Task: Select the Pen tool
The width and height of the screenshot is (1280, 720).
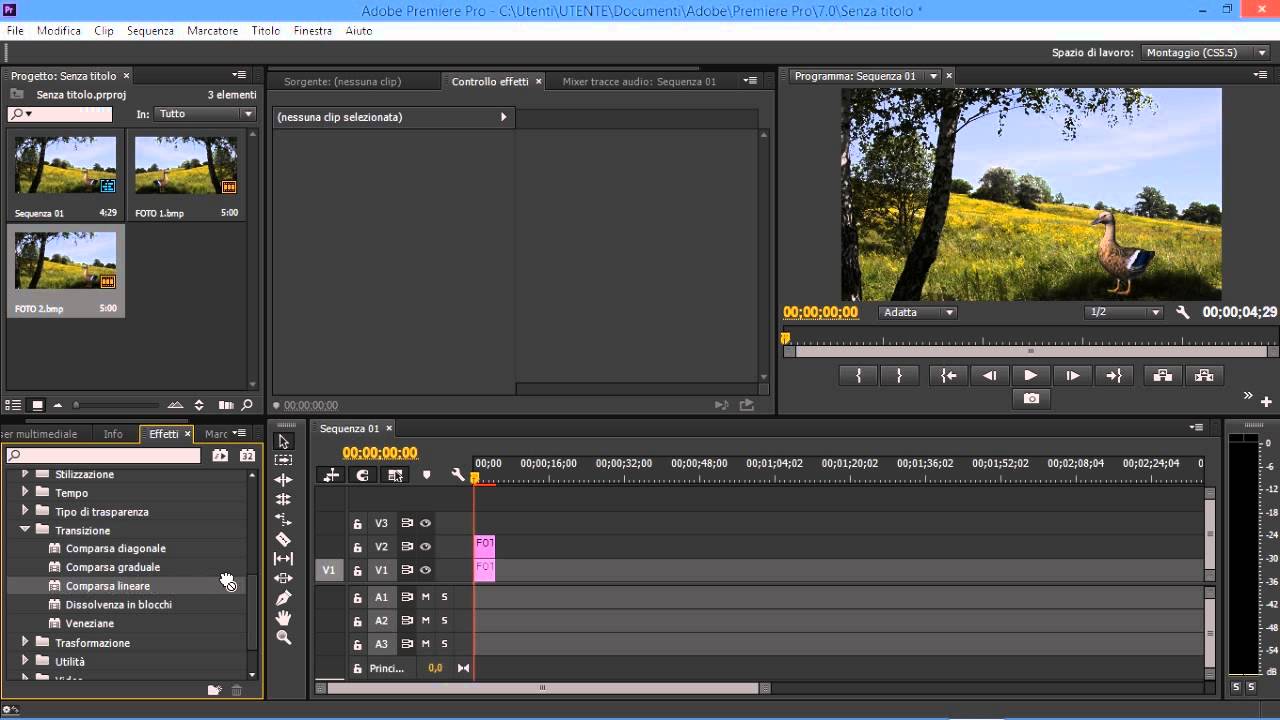Action: click(284, 598)
